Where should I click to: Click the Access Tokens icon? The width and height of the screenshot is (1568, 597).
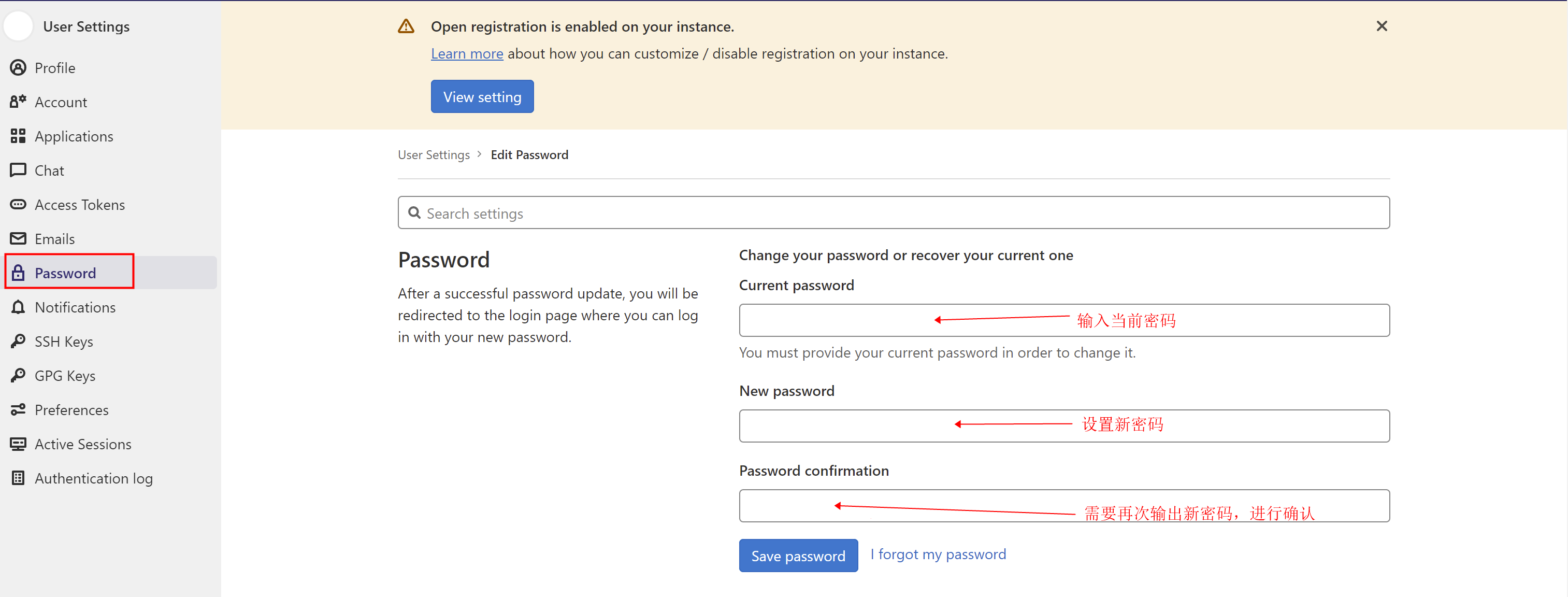18,204
